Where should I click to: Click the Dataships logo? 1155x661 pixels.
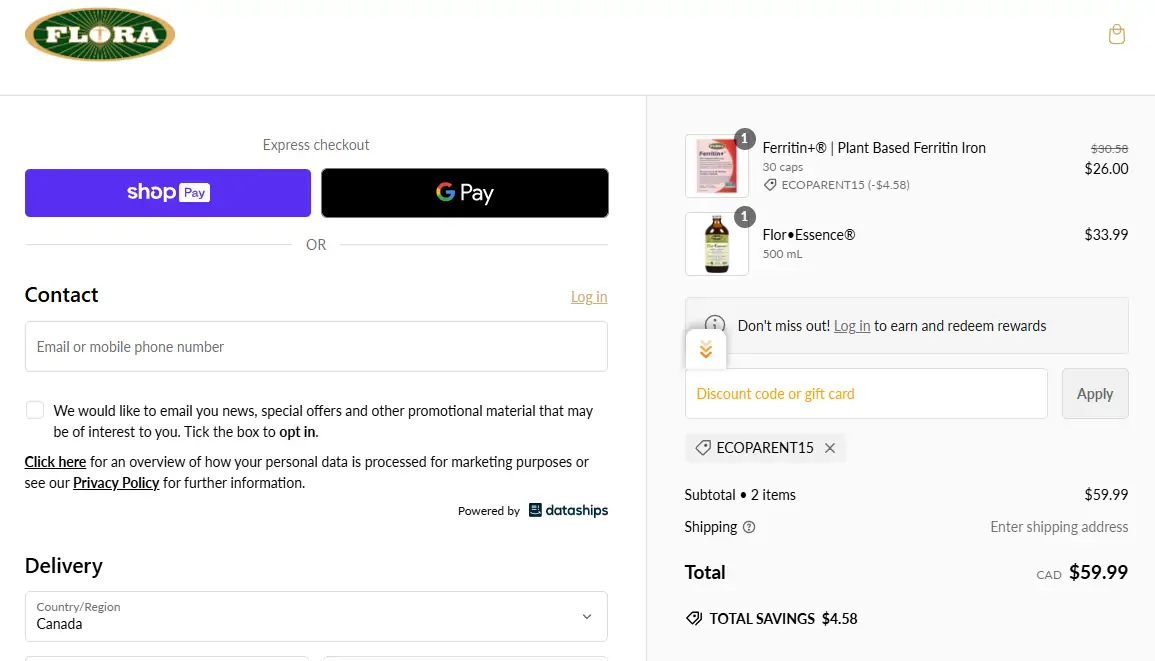click(568, 510)
